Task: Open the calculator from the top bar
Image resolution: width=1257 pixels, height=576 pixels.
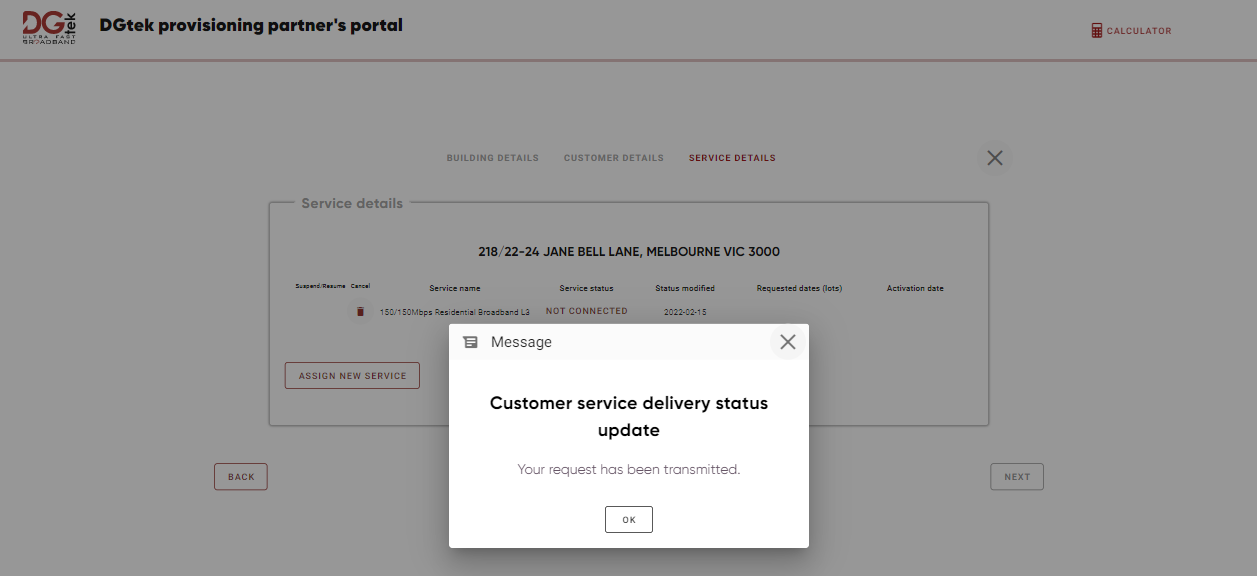Action: [1131, 30]
